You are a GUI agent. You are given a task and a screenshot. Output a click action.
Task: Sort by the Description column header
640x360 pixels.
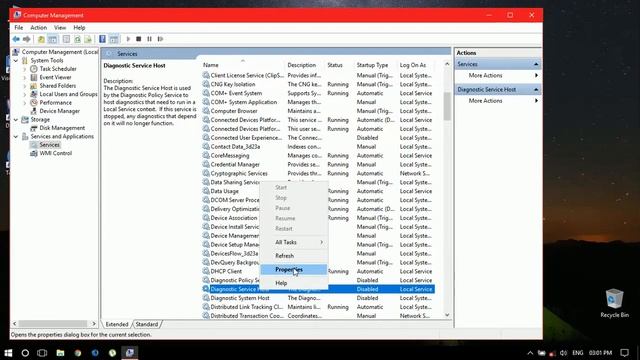tap(304, 65)
